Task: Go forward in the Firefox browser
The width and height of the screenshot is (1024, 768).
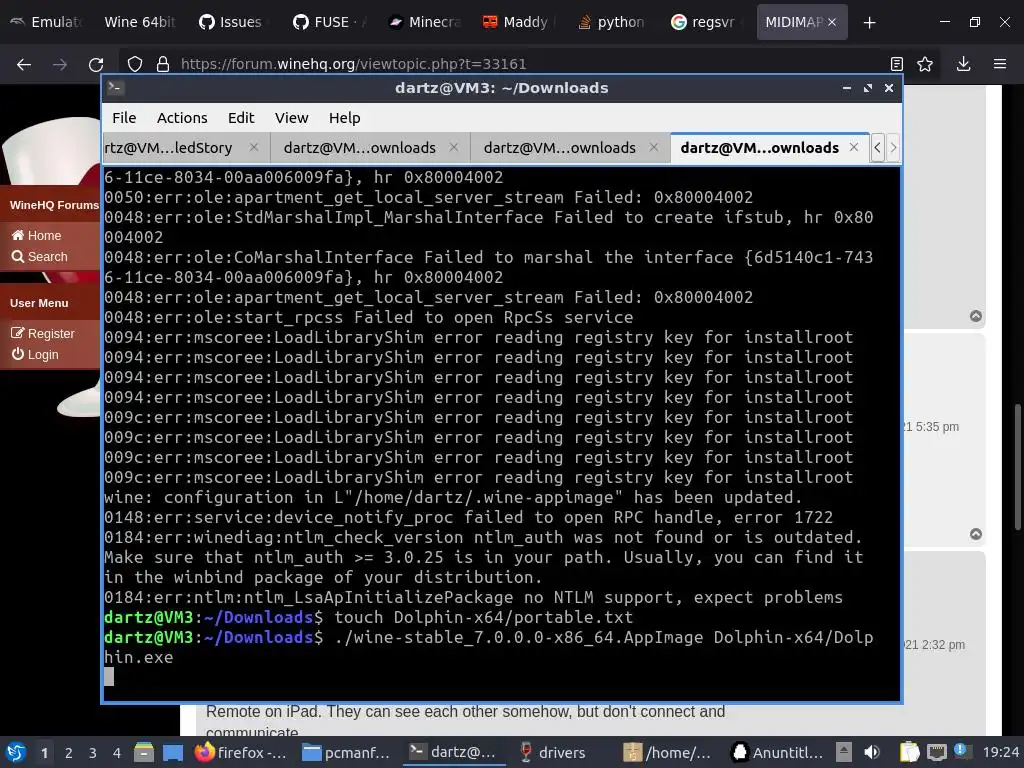Action: point(60,64)
